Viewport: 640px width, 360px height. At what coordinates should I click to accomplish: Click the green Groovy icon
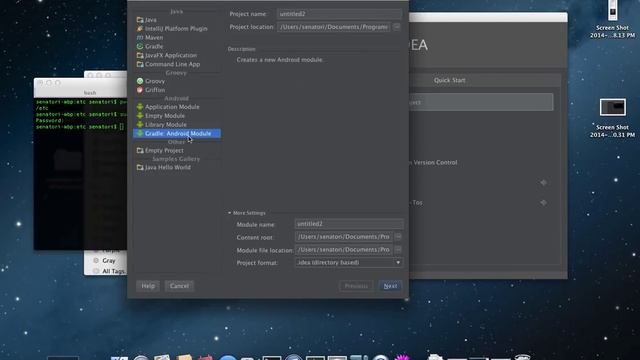pos(140,81)
